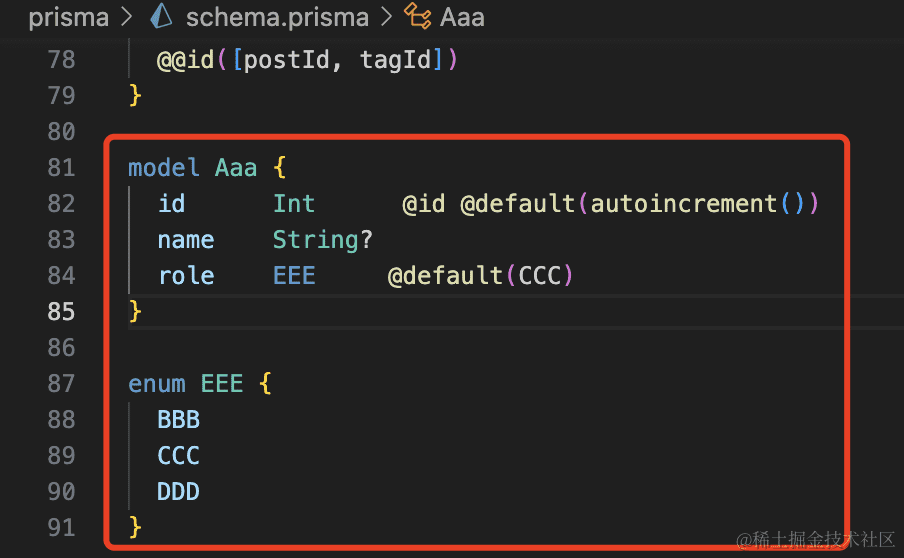Click the BBB enum value
This screenshot has height=558, width=904.
tap(179, 419)
